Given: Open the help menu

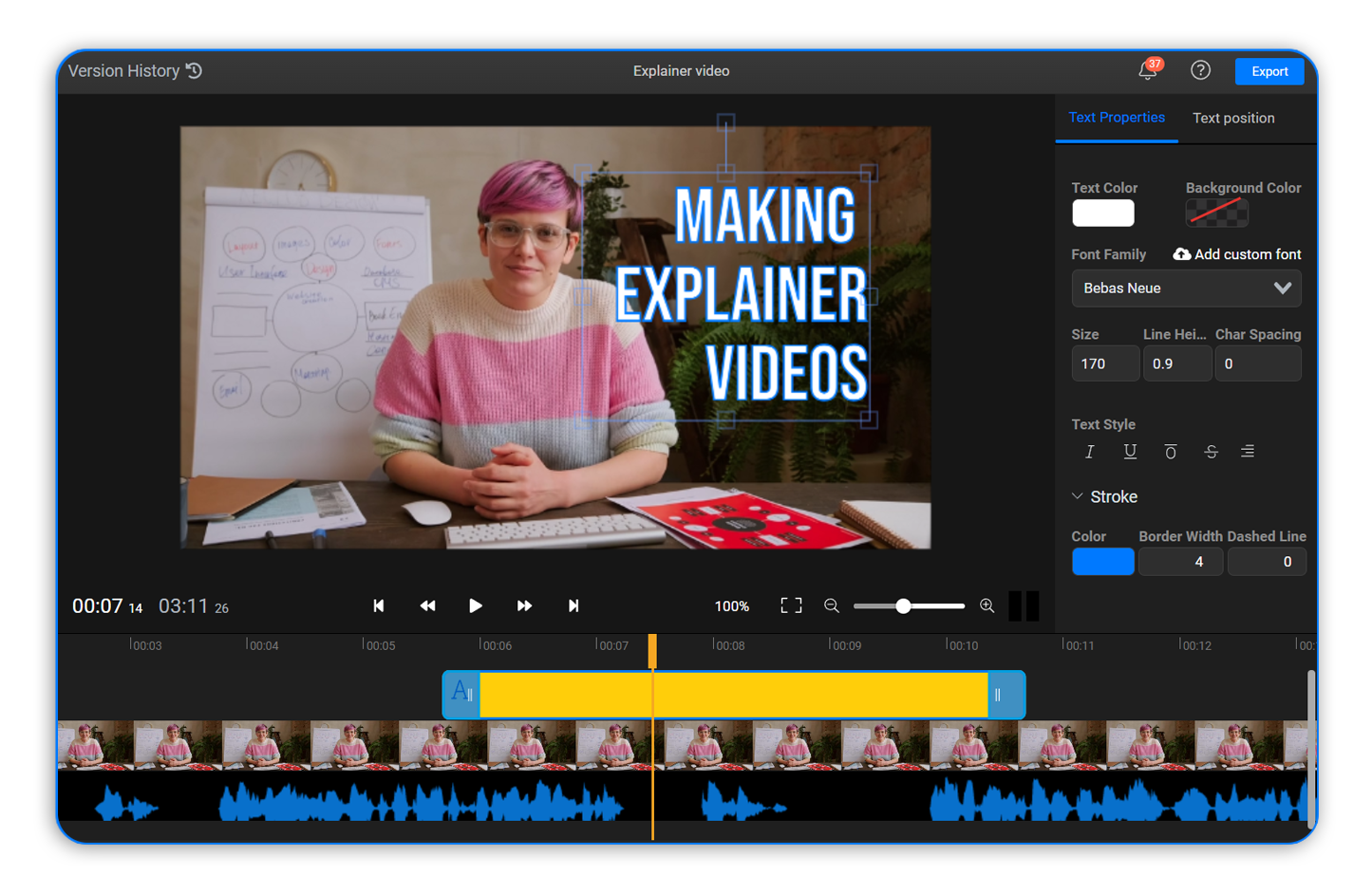Looking at the screenshot, I should [x=1200, y=70].
